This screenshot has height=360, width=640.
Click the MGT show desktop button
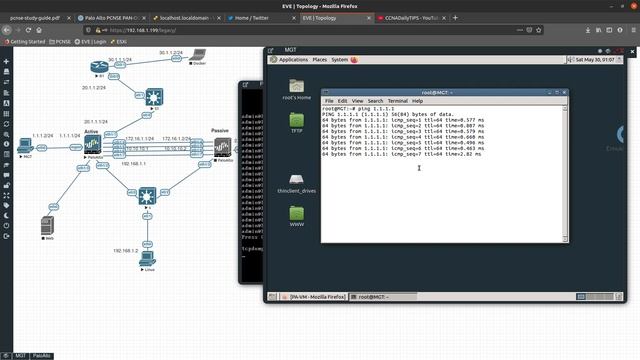click(x=272, y=297)
